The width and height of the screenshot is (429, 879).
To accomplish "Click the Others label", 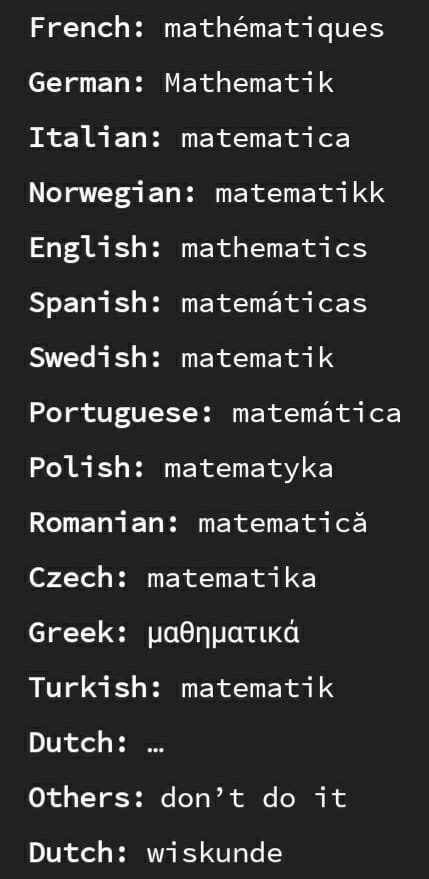I will [x=87, y=797].
